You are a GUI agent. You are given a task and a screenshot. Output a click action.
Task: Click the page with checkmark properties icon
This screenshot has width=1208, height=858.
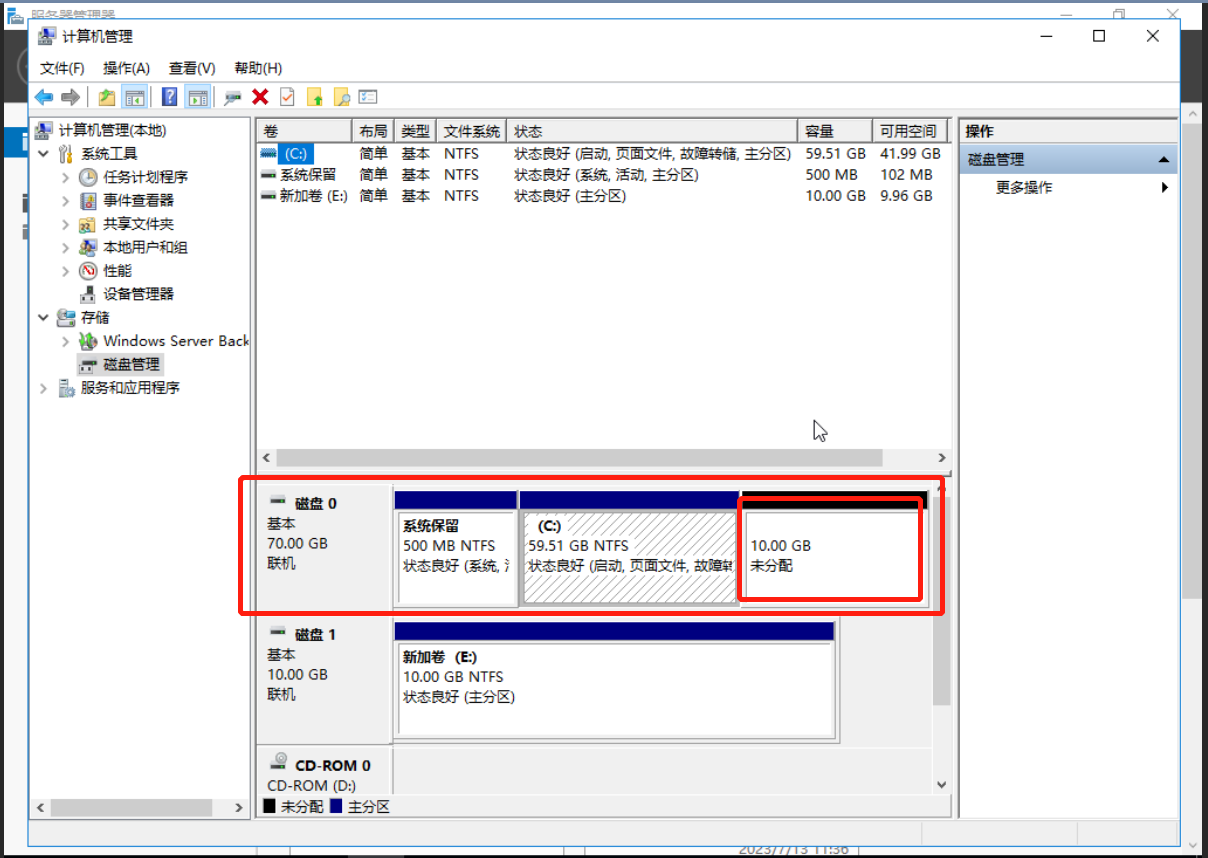pyautogui.click(x=287, y=97)
